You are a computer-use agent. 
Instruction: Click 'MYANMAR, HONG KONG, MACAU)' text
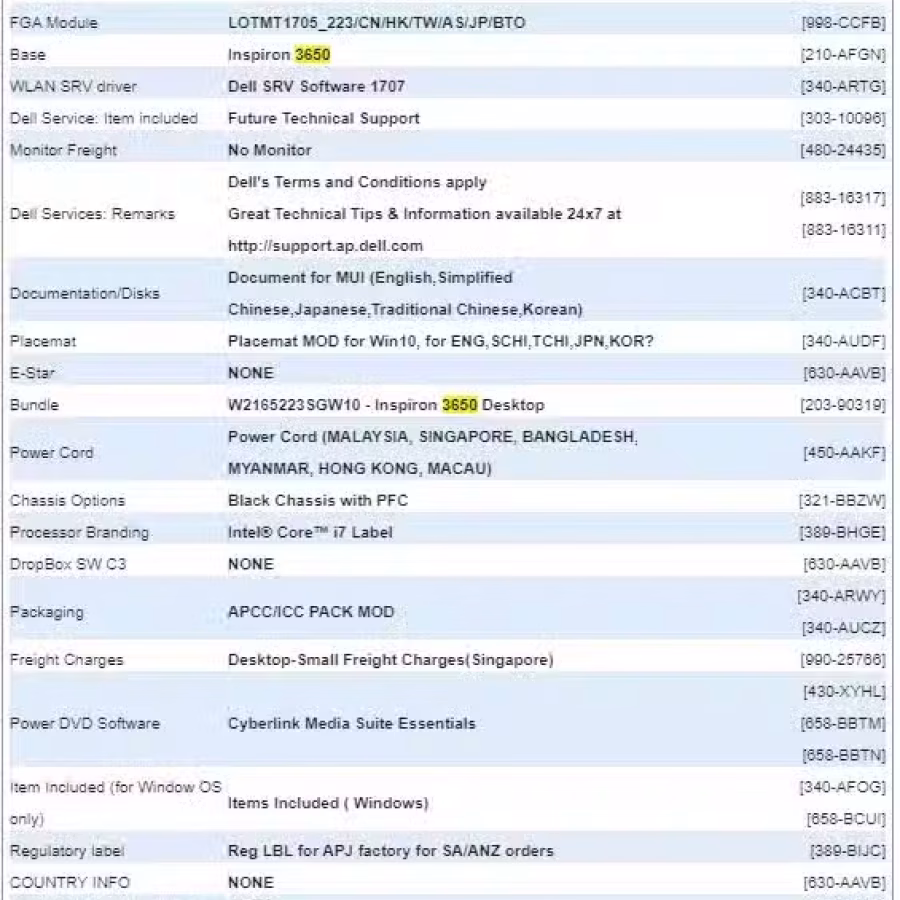pos(360,469)
